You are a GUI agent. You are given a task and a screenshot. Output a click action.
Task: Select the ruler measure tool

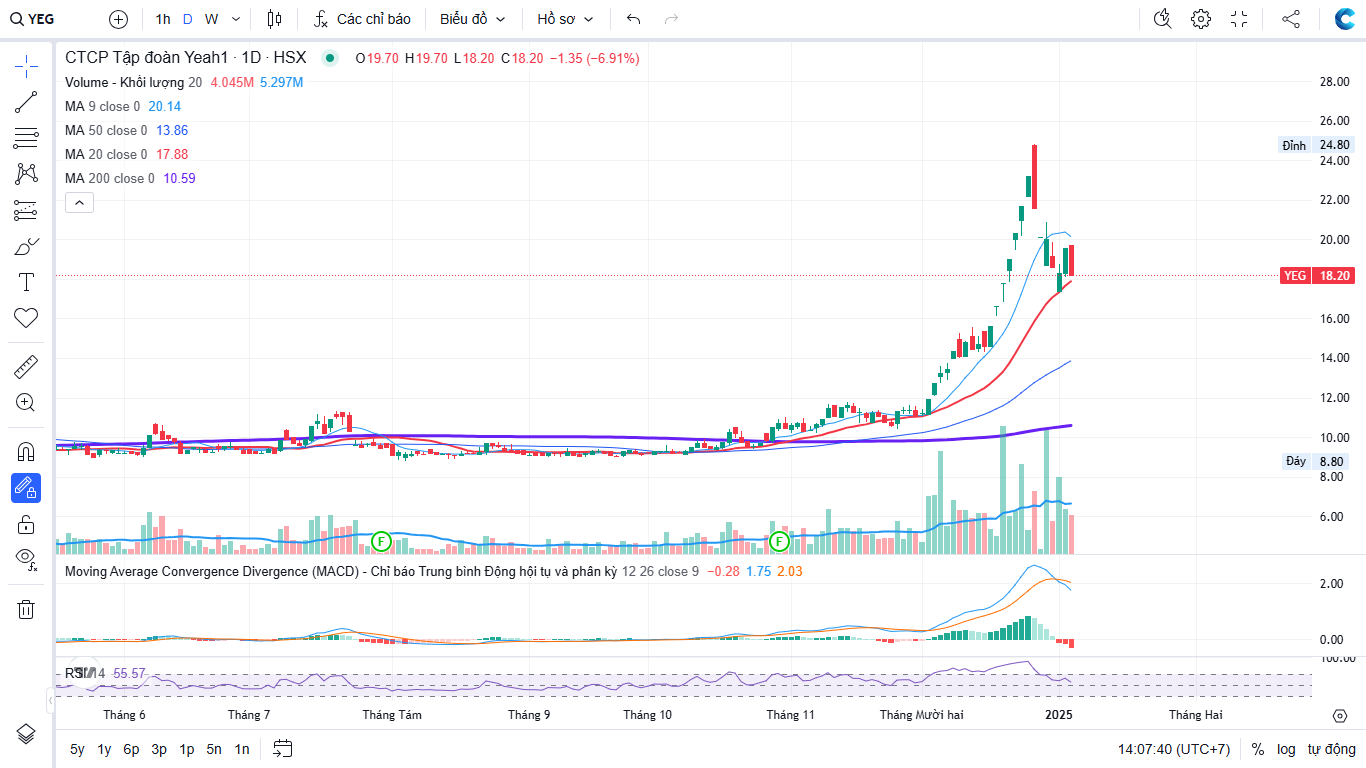coord(26,367)
